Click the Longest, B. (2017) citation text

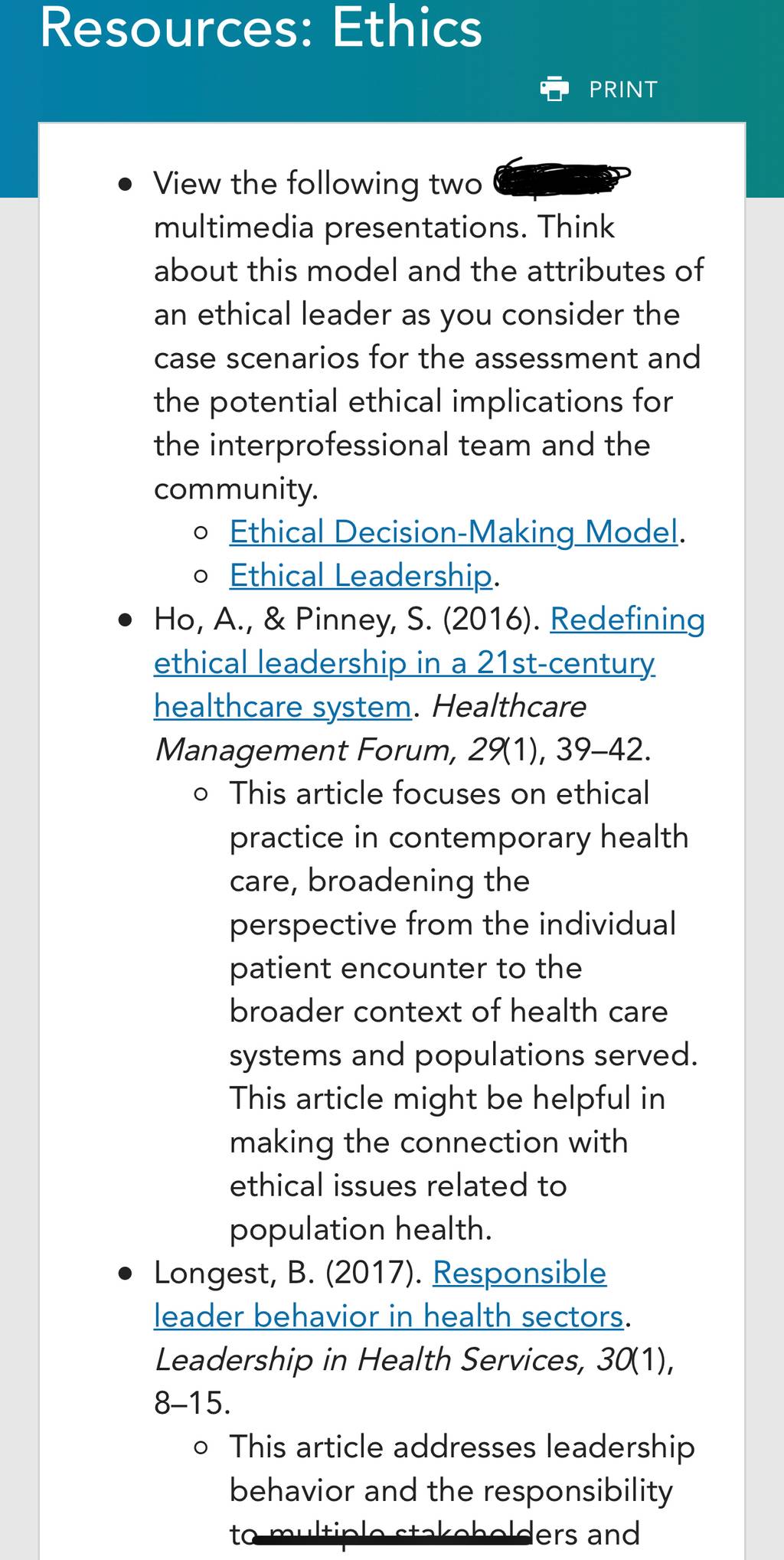pyautogui.click(x=288, y=1273)
